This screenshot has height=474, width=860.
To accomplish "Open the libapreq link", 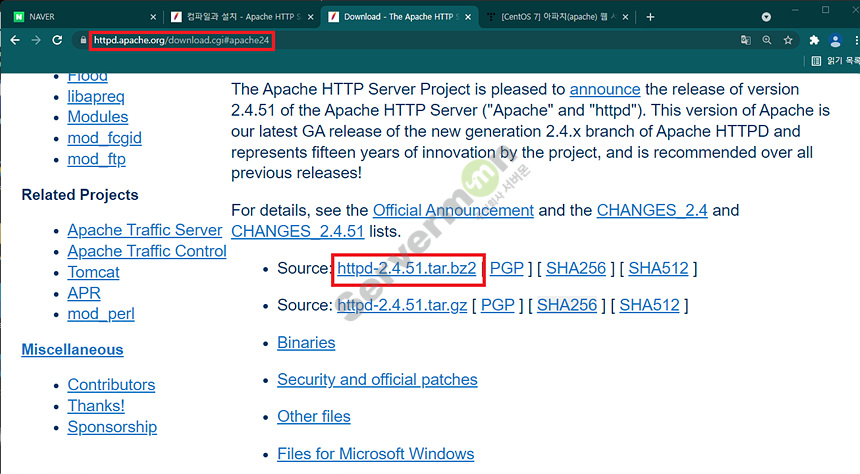I will pos(96,97).
